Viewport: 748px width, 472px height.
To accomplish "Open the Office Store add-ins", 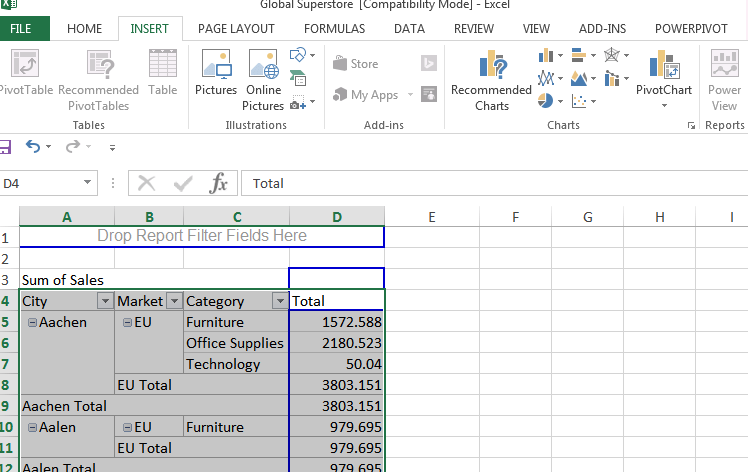I will coord(356,63).
